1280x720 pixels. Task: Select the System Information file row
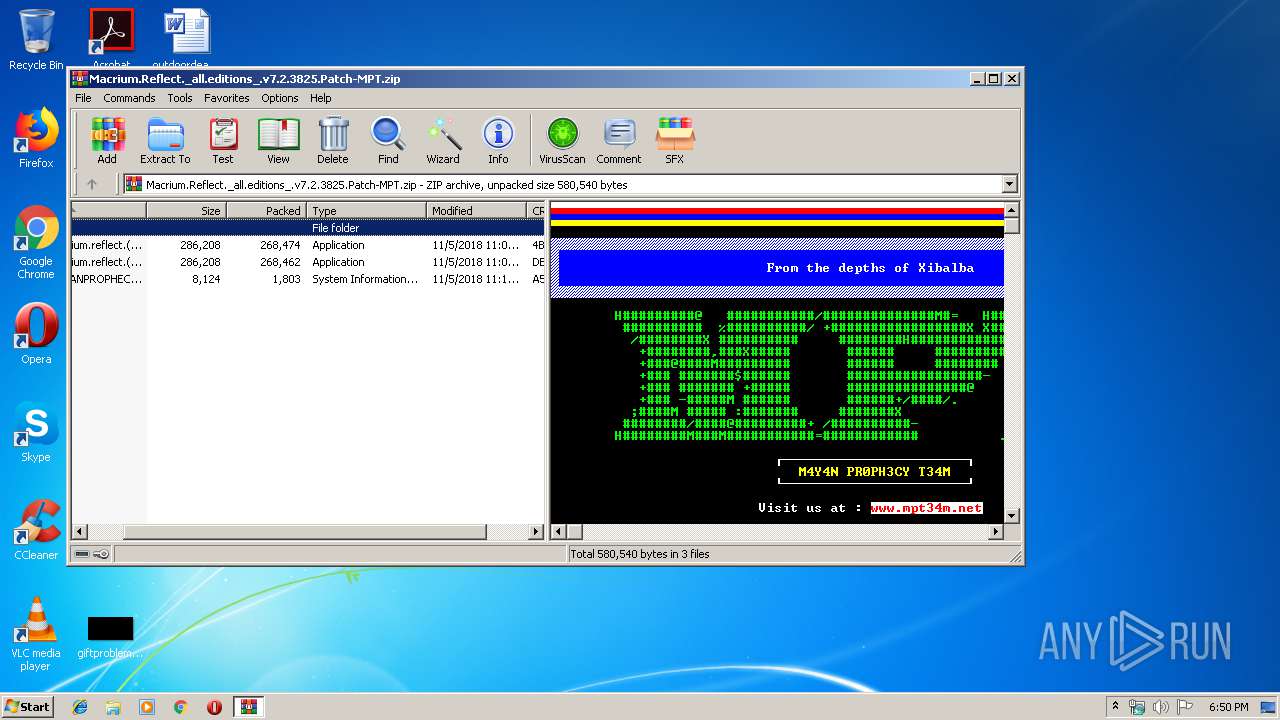click(x=308, y=279)
